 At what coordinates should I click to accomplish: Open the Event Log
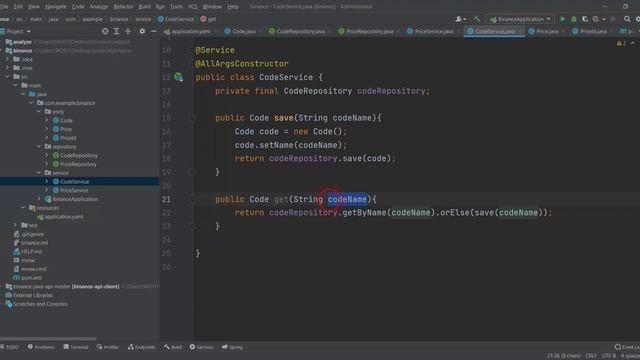point(627,347)
